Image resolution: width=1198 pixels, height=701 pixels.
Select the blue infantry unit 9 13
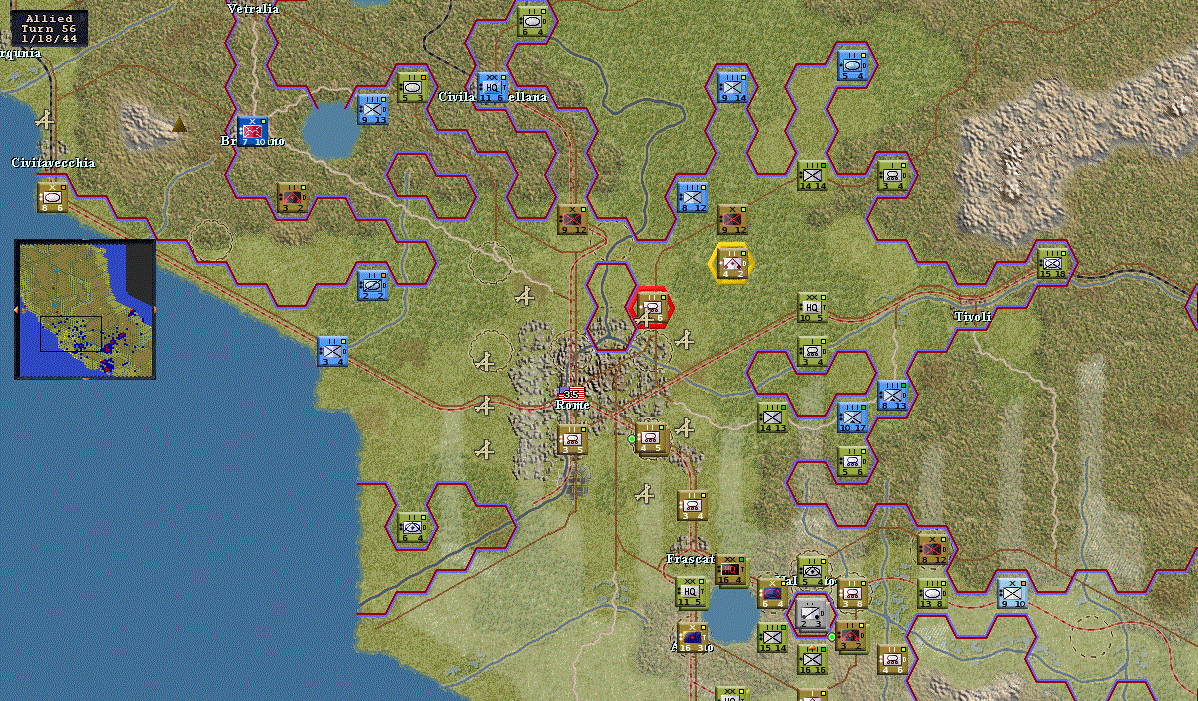pos(372,109)
